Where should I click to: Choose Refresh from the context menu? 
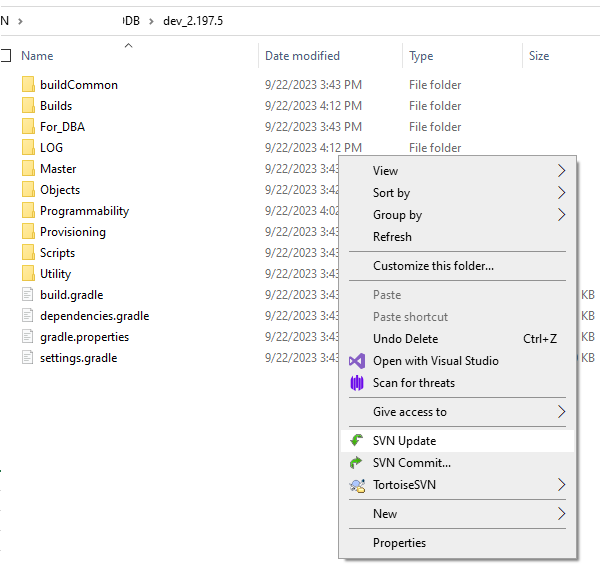392,237
